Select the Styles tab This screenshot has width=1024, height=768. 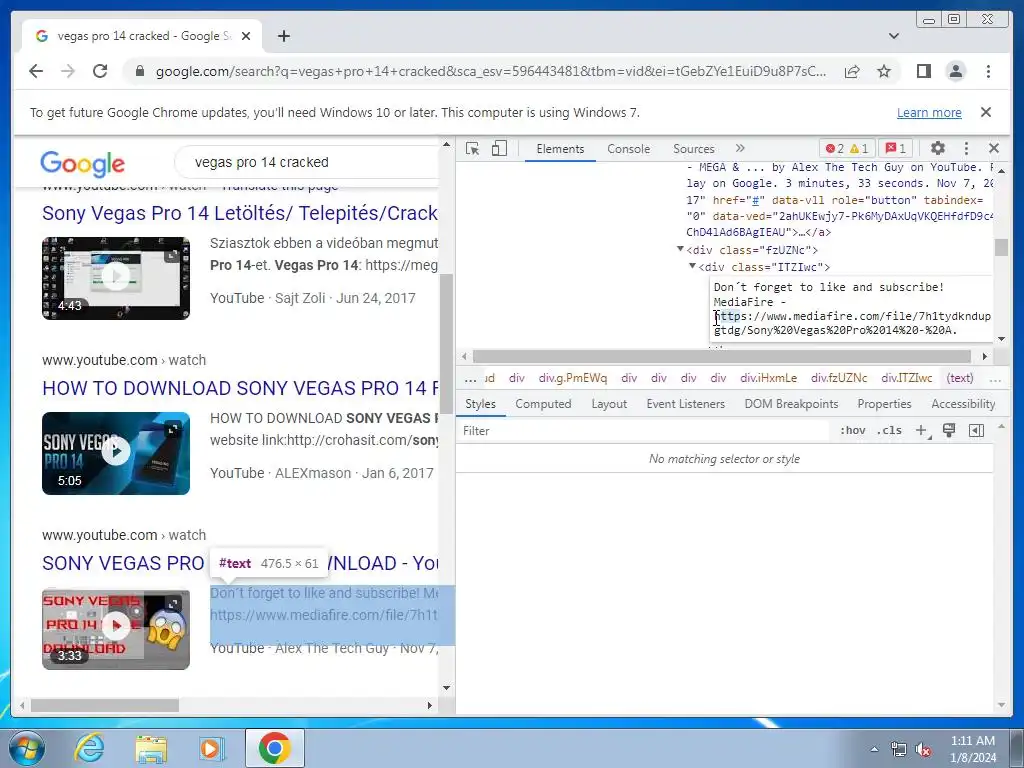[x=480, y=404]
